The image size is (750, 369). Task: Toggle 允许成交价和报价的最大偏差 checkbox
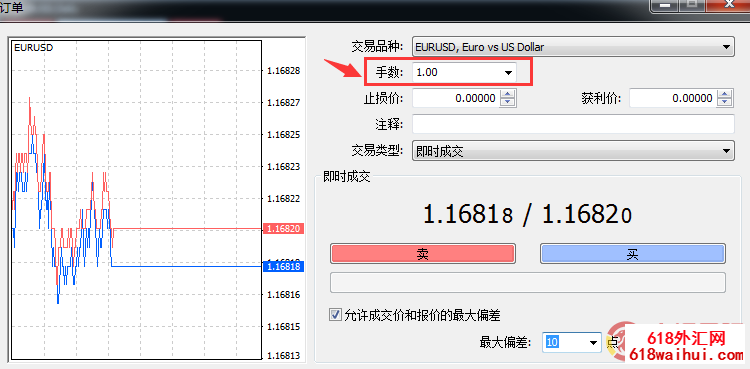click(335, 315)
